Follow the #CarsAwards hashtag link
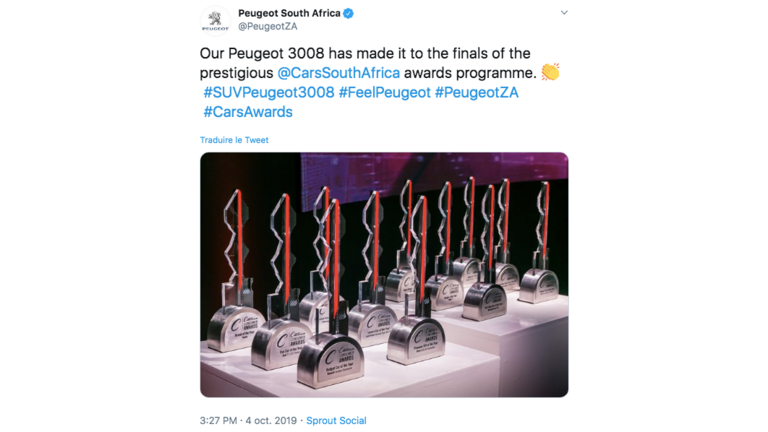Screen dimensions: 768x432 pyautogui.click(x=248, y=112)
